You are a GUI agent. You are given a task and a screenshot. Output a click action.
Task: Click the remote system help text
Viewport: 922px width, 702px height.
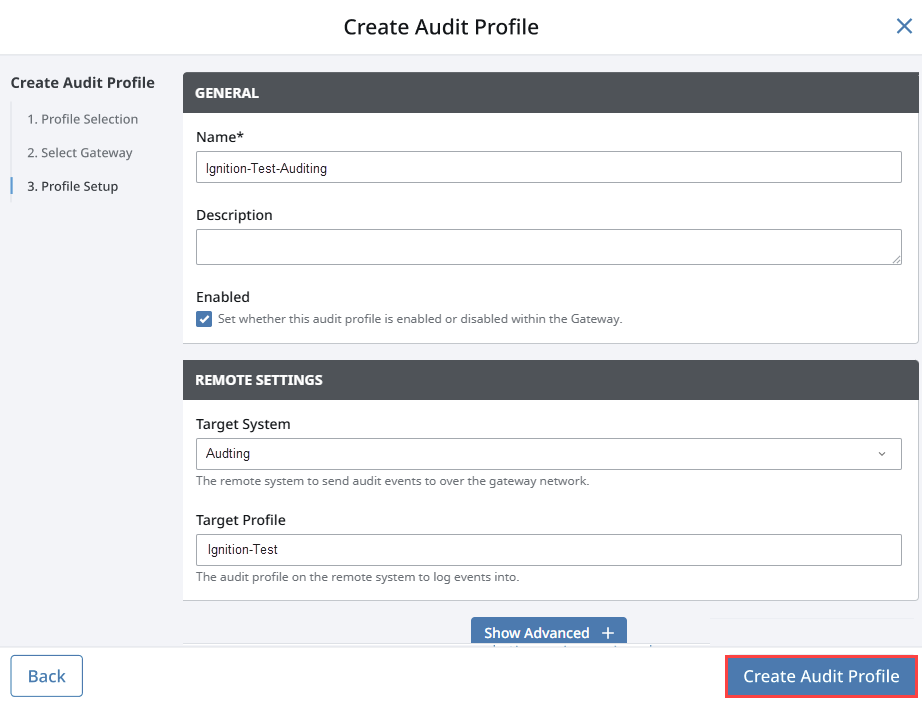pyautogui.click(x=392, y=481)
